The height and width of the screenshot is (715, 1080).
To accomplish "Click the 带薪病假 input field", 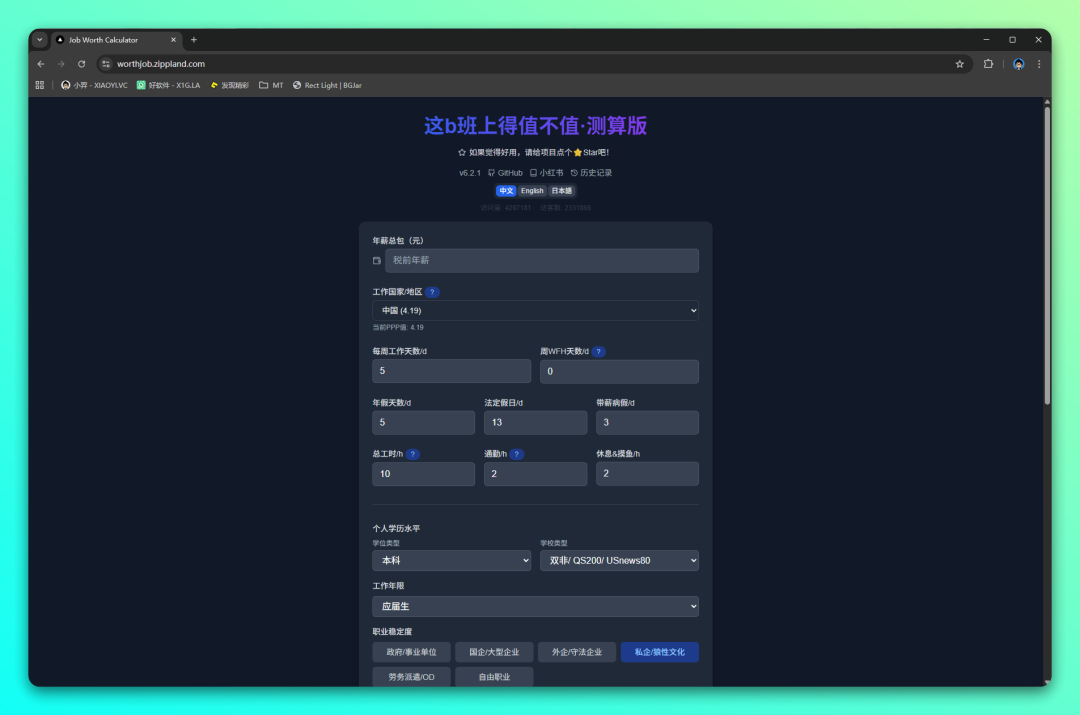I will [647, 422].
